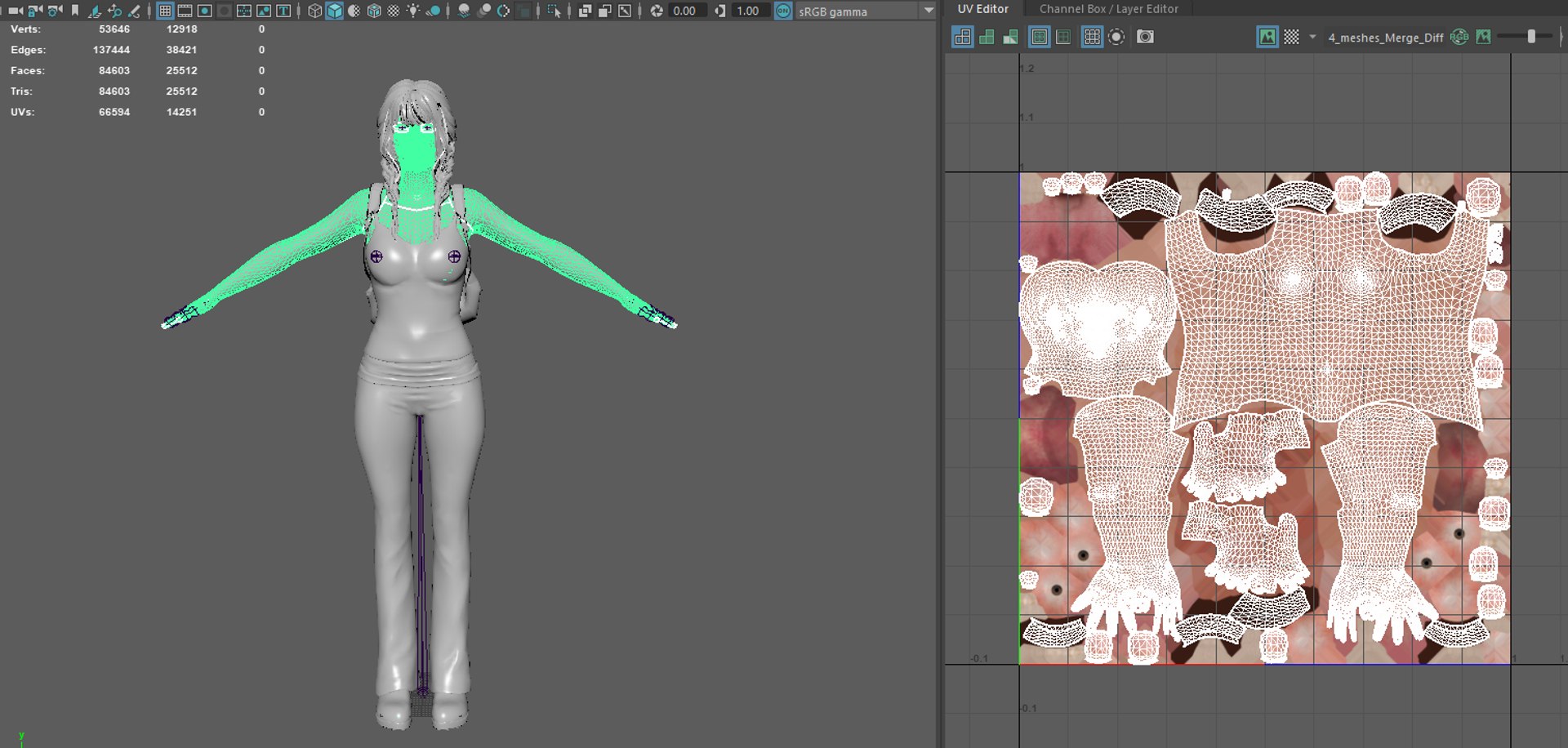Click the lock camera icon
The height and width of the screenshot is (748, 1568).
pos(35,11)
